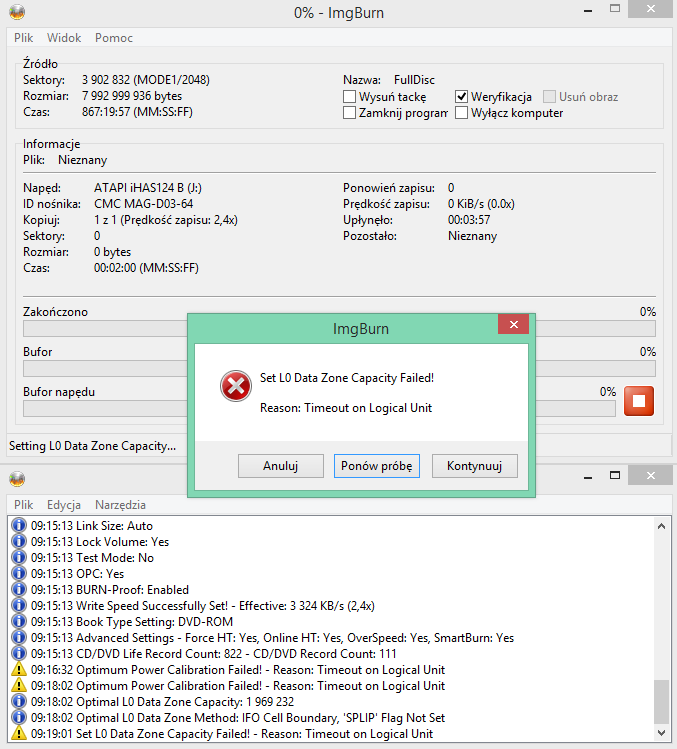Viewport: 677px width, 749px height.
Task: Click ImgBurn app icon in main title bar
Action: (17, 12)
